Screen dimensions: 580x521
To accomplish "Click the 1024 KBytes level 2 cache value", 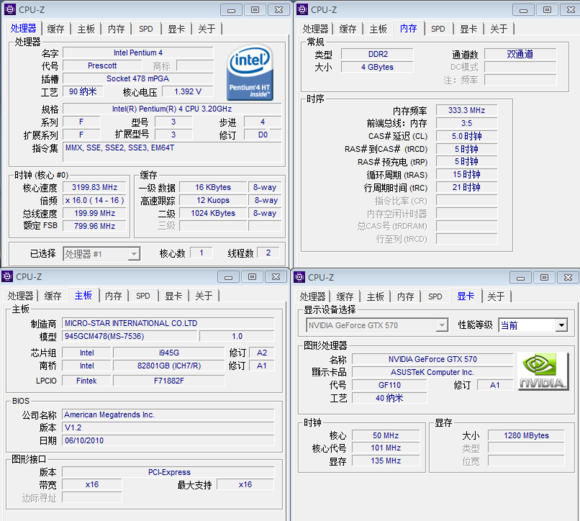I will [213, 213].
